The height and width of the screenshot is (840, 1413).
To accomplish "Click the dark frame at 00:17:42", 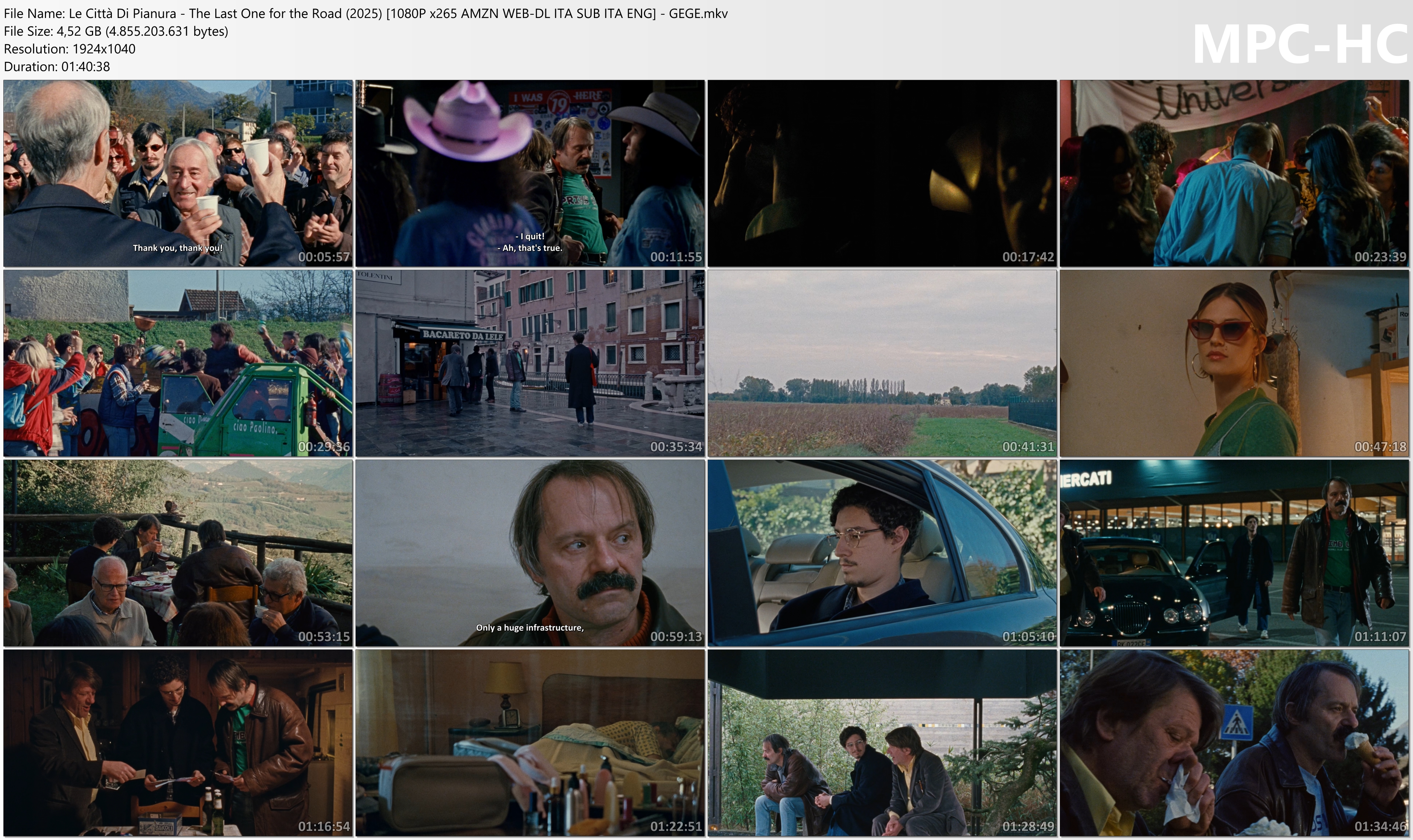I will (x=882, y=173).
